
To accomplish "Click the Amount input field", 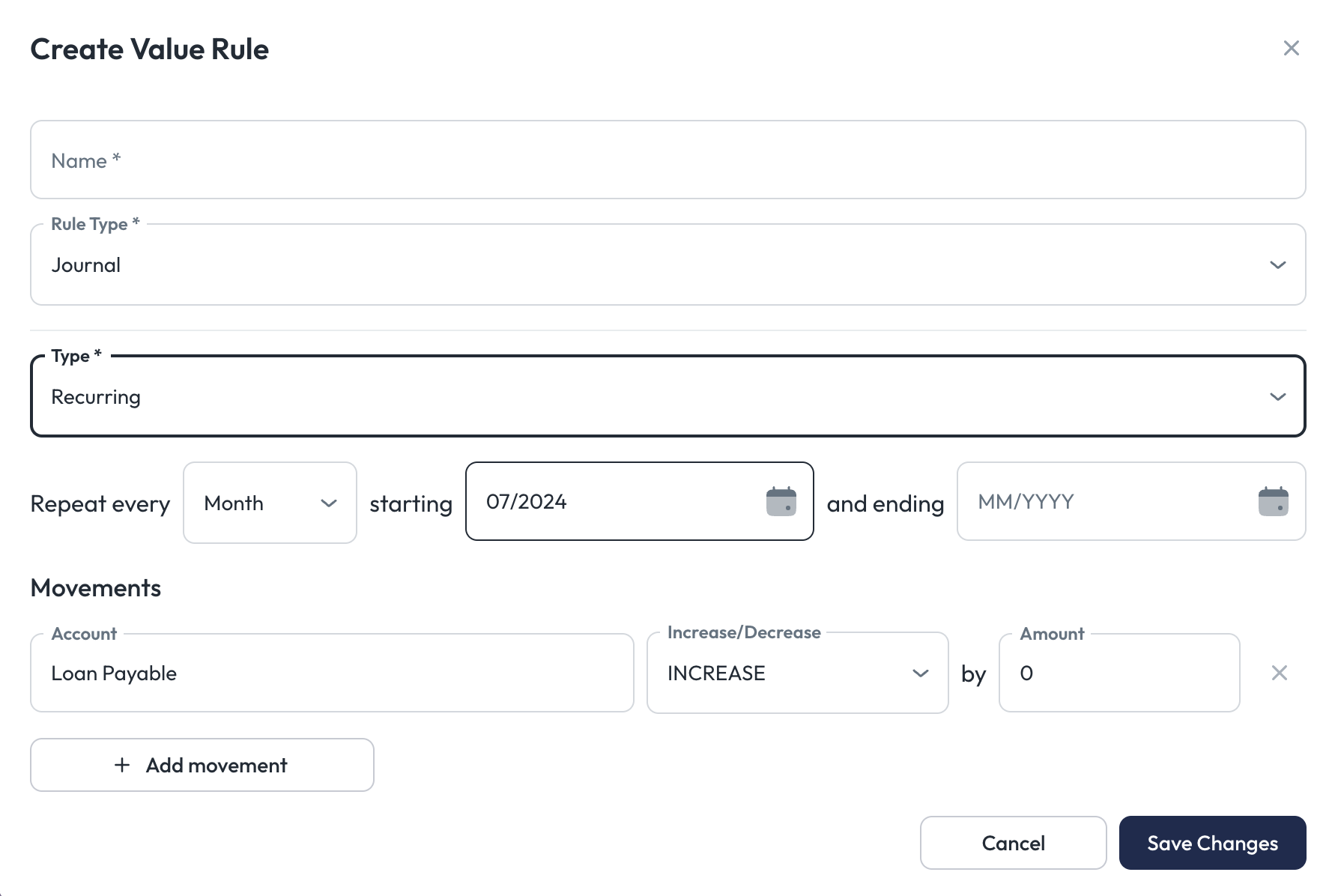I will pos(1118,673).
